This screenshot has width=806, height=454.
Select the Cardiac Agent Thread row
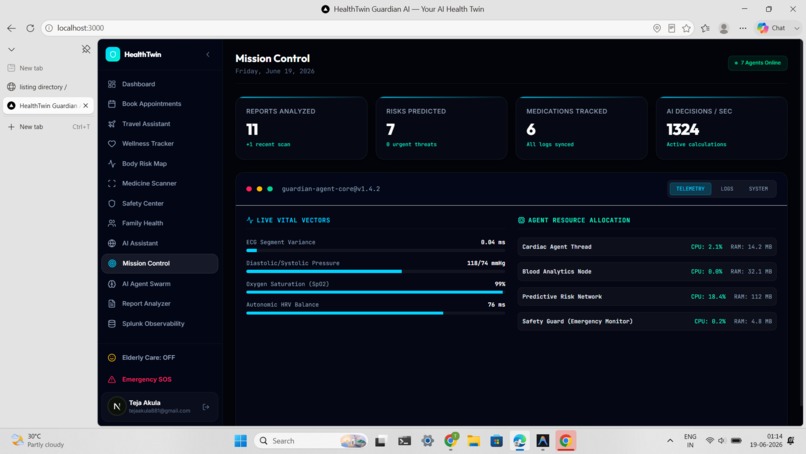(647, 247)
